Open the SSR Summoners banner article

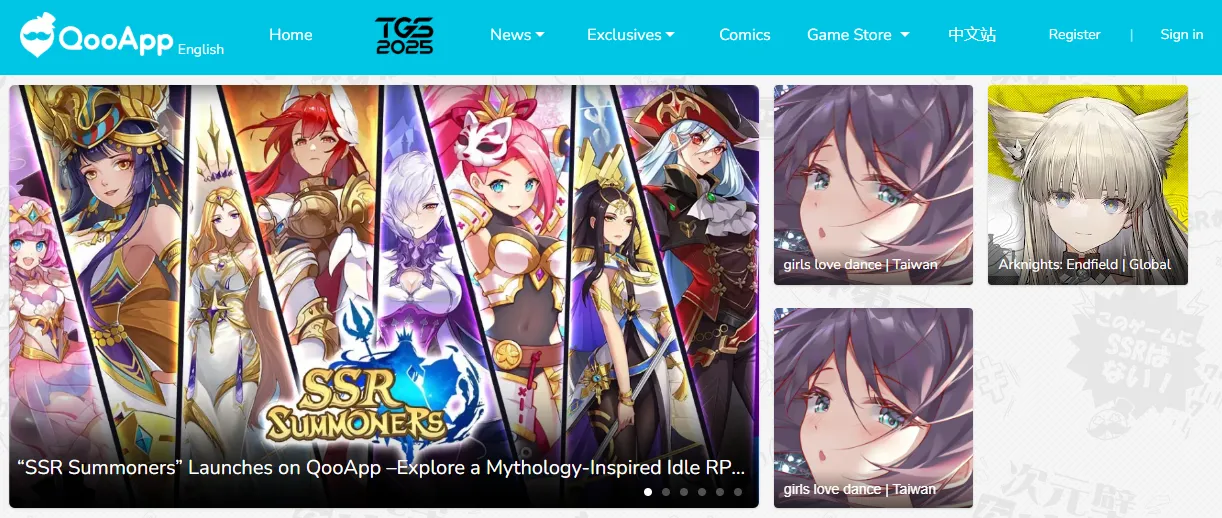(384, 296)
